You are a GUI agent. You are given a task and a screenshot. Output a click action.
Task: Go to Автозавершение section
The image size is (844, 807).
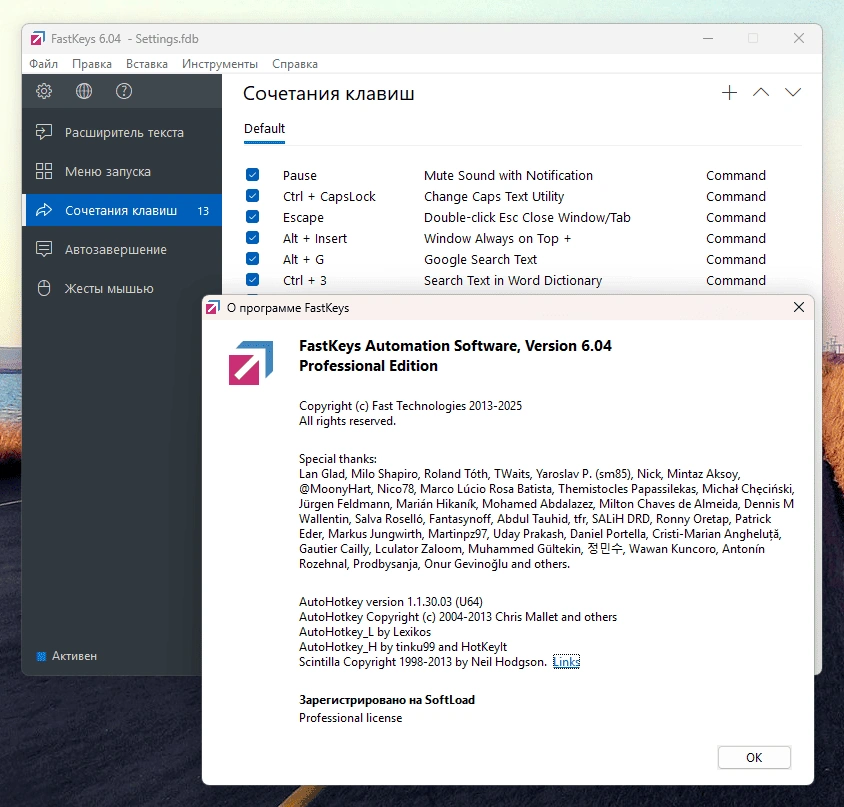[x=122, y=249]
